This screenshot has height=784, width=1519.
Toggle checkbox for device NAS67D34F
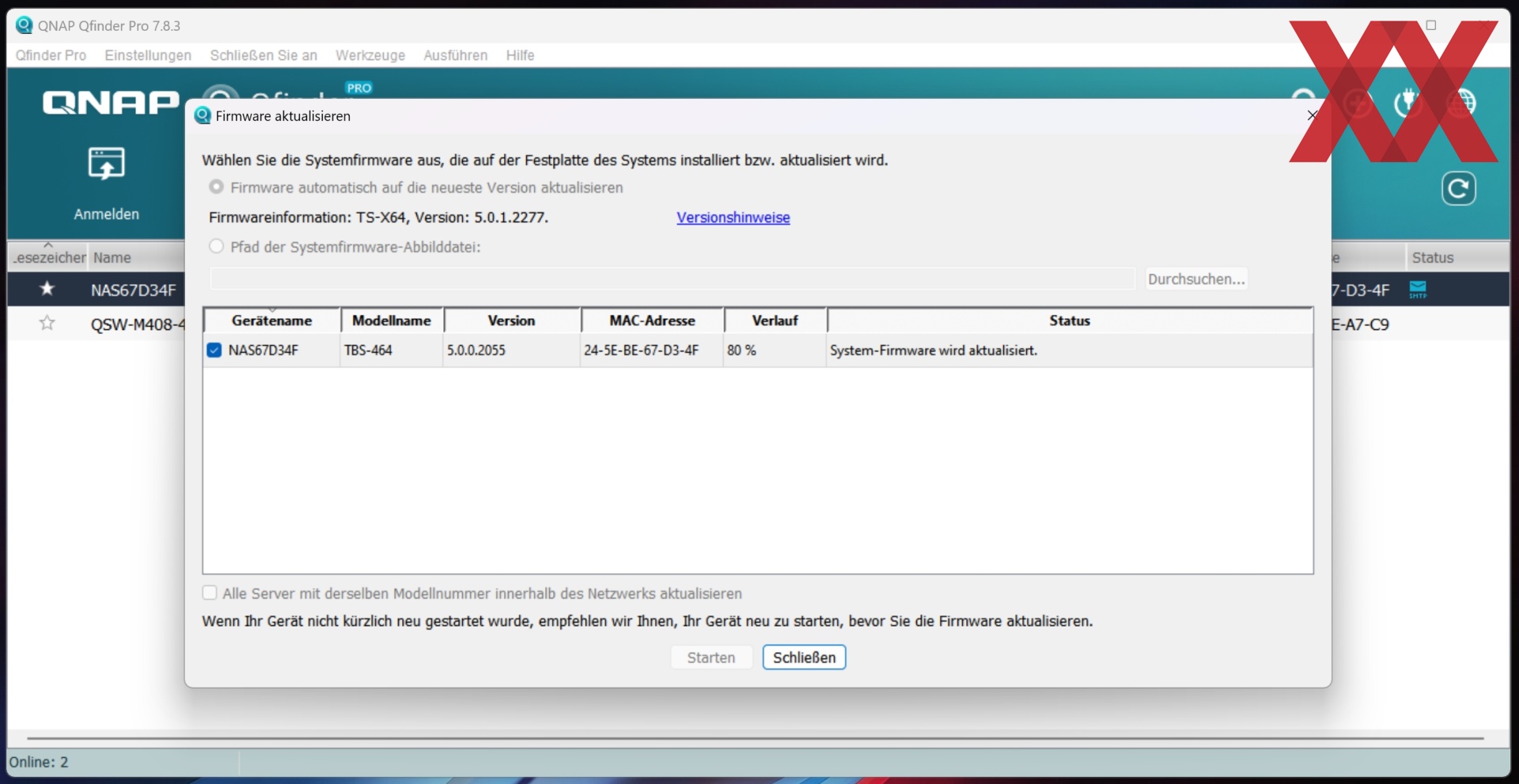214,350
